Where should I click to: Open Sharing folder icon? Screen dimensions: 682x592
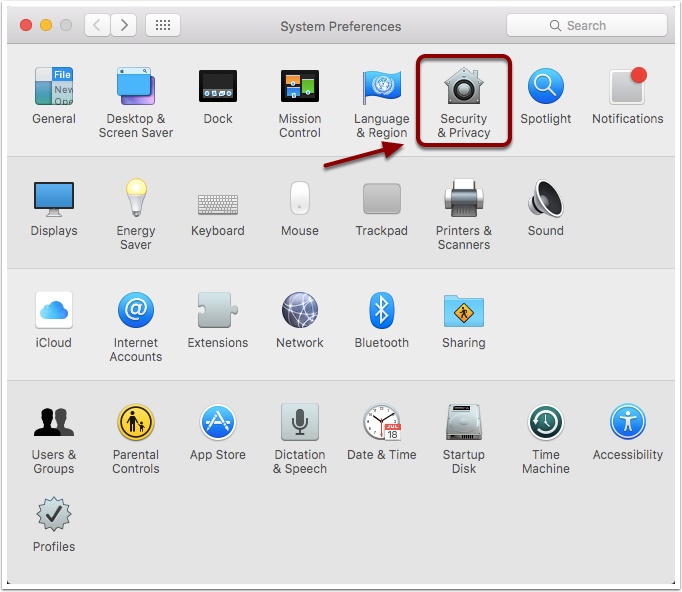(x=464, y=311)
